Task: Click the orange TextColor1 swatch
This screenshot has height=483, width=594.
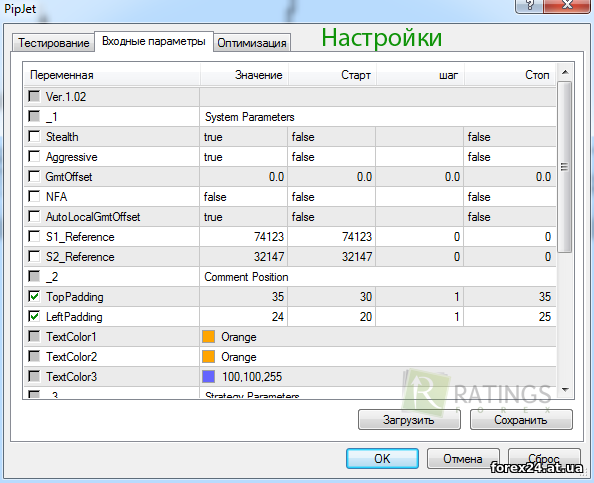Action: tap(208, 336)
